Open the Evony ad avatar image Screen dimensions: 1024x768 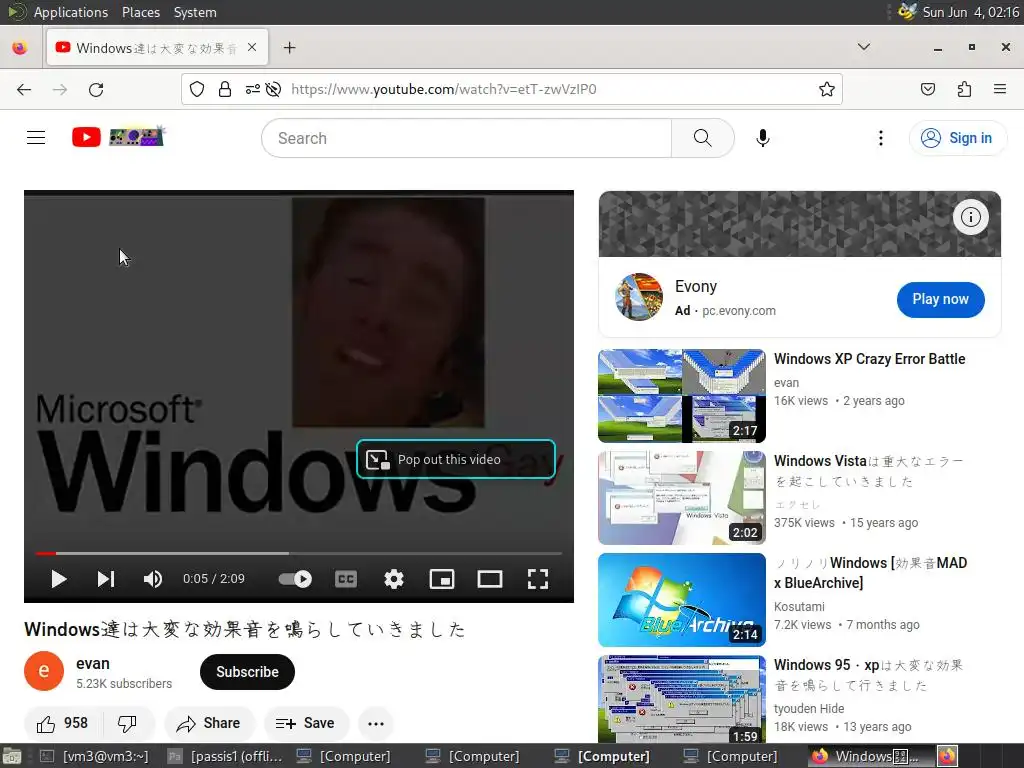tap(639, 297)
